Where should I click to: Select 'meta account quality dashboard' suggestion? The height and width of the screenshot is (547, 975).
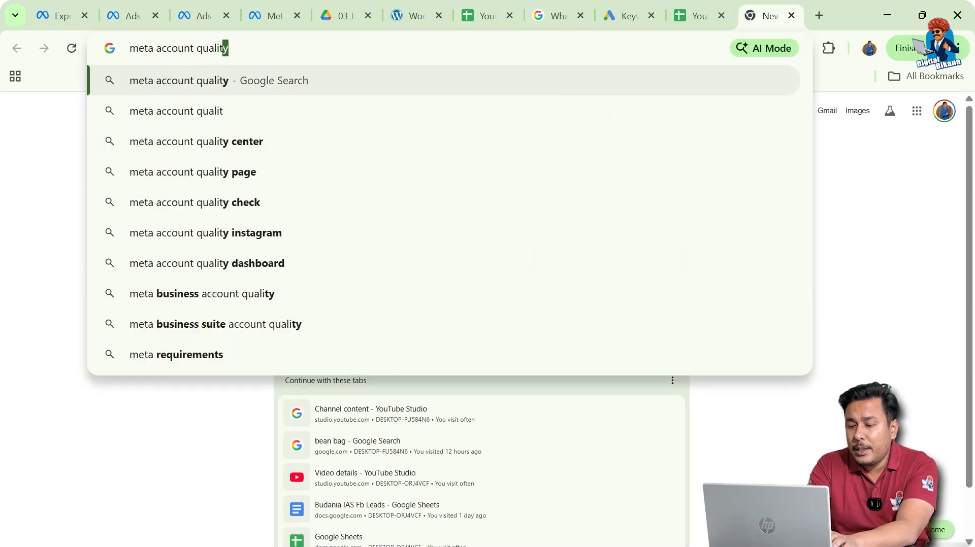click(x=444, y=263)
